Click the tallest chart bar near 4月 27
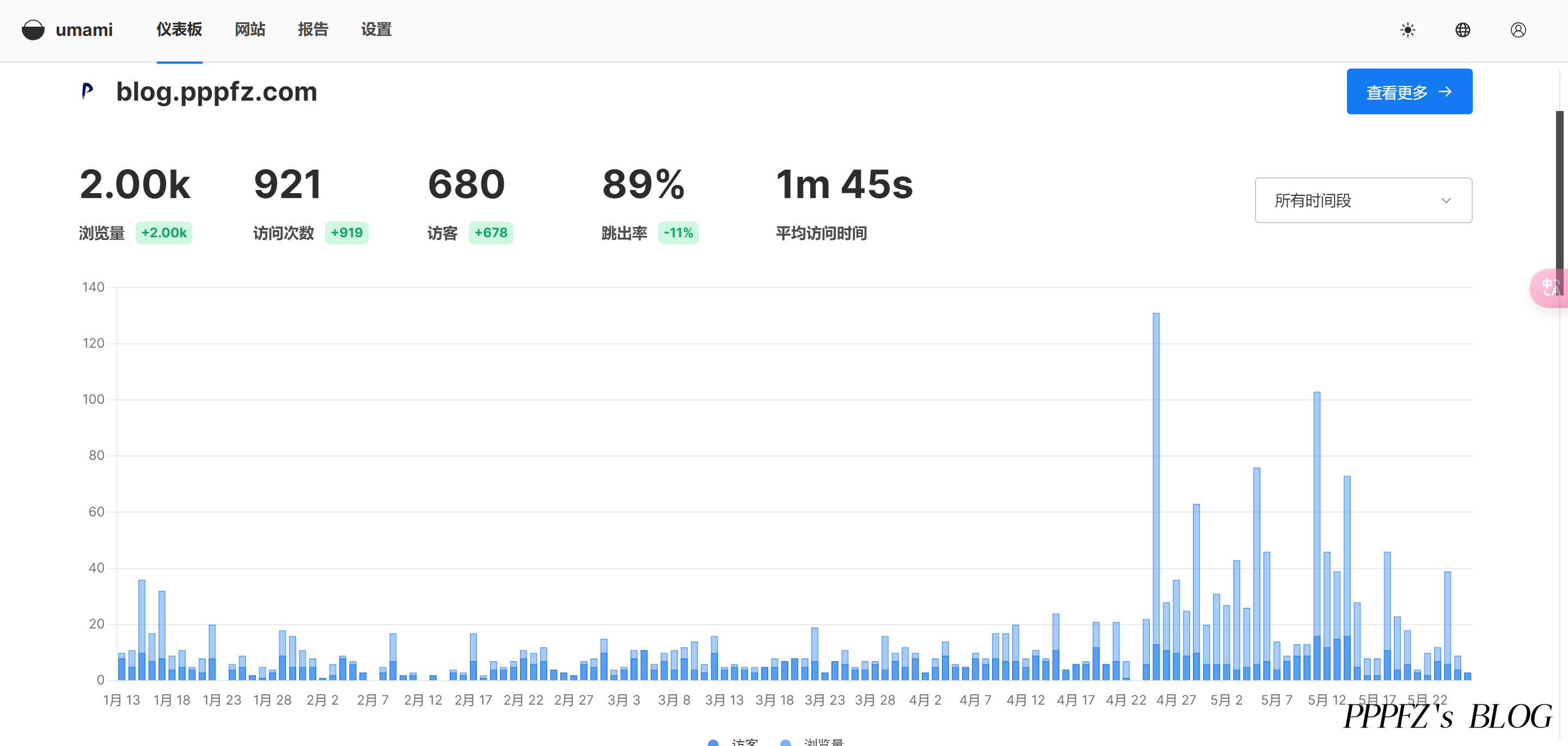This screenshot has width=1568, height=746. tap(1156, 496)
